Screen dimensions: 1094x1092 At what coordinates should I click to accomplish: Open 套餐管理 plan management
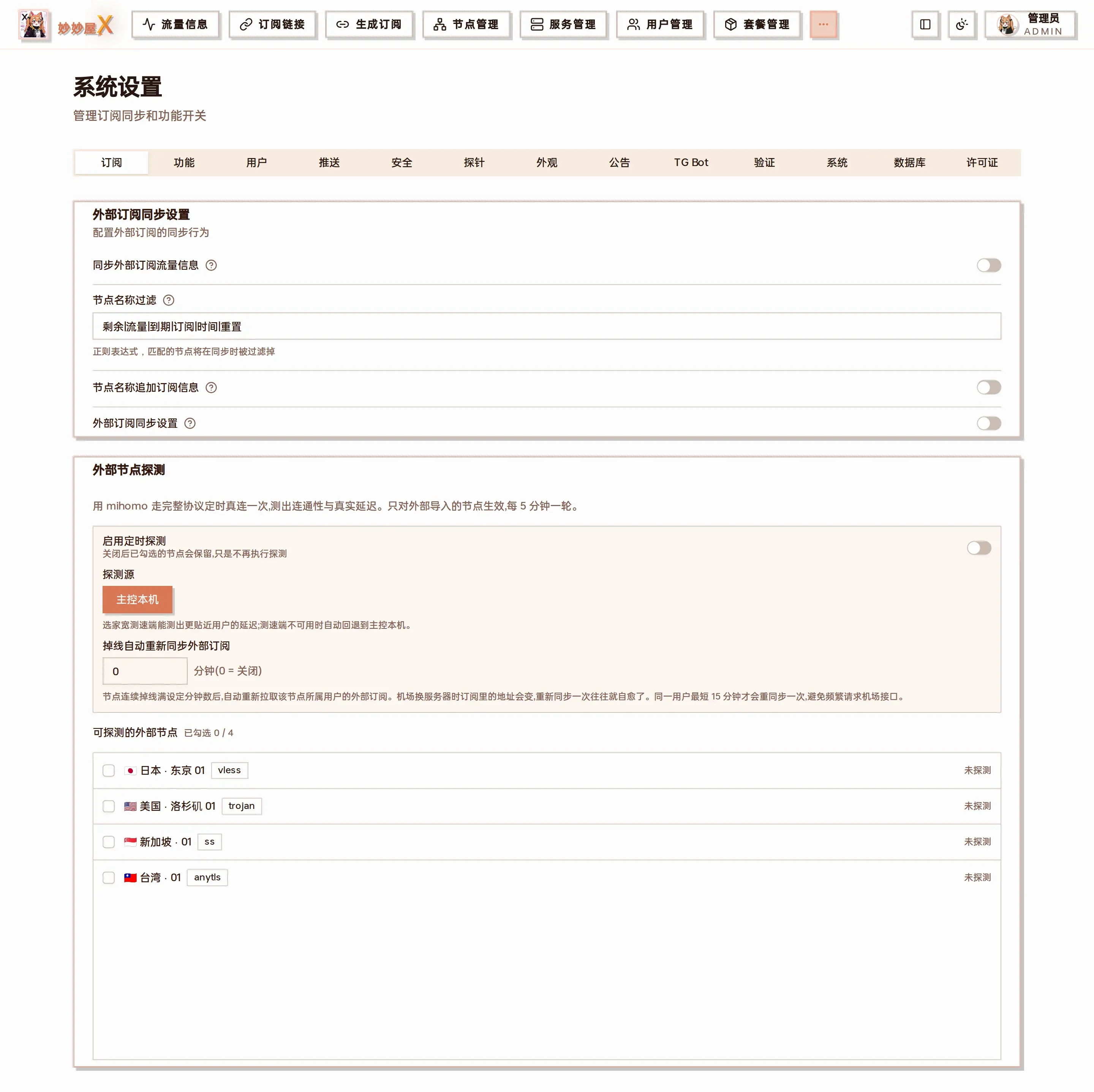click(x=757, y=24)
